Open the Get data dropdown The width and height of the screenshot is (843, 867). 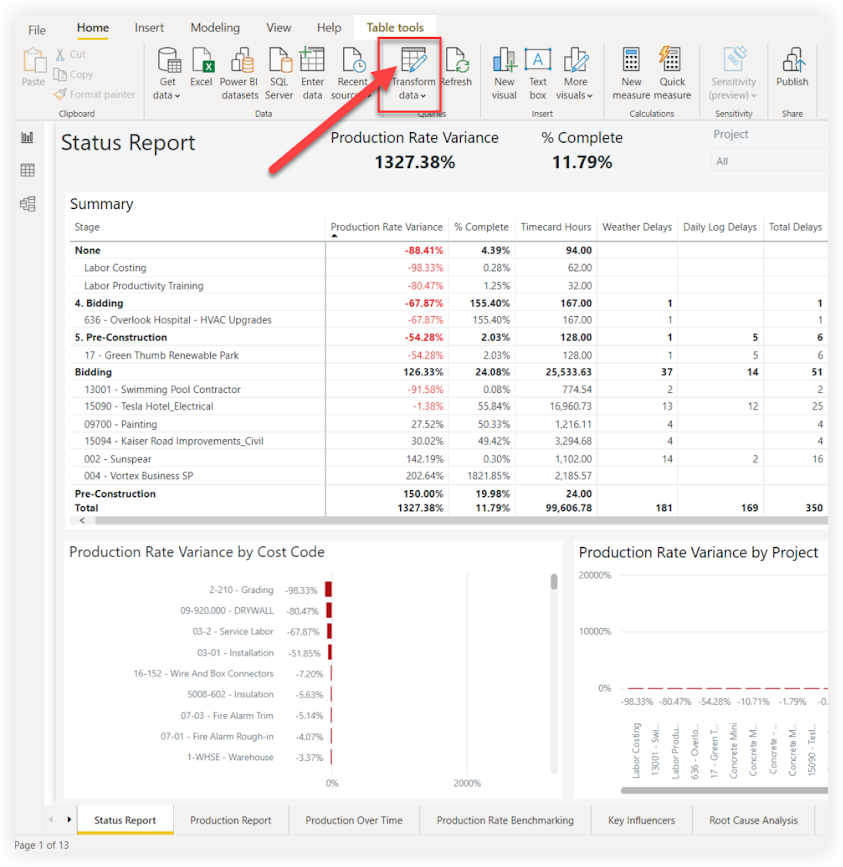[167, 73]
